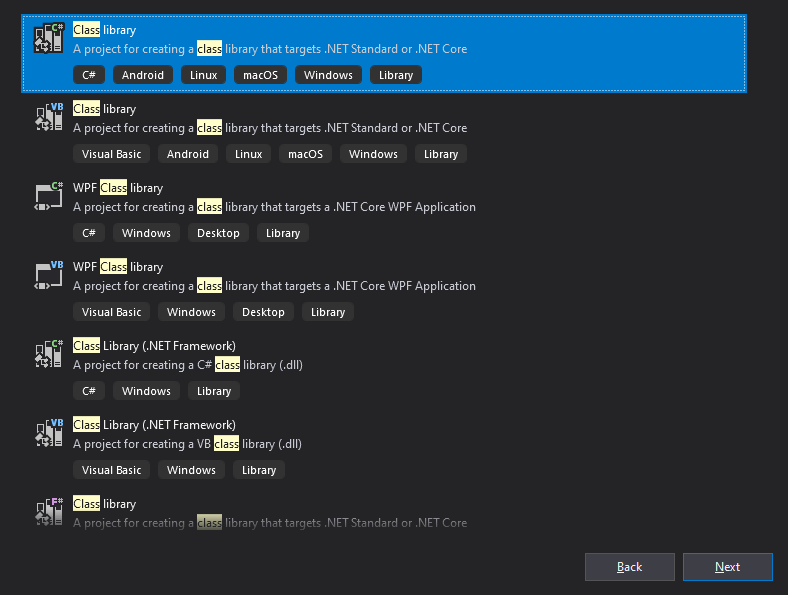
Task: Click Library tag in C# Class library row
Action: [396, 75]
